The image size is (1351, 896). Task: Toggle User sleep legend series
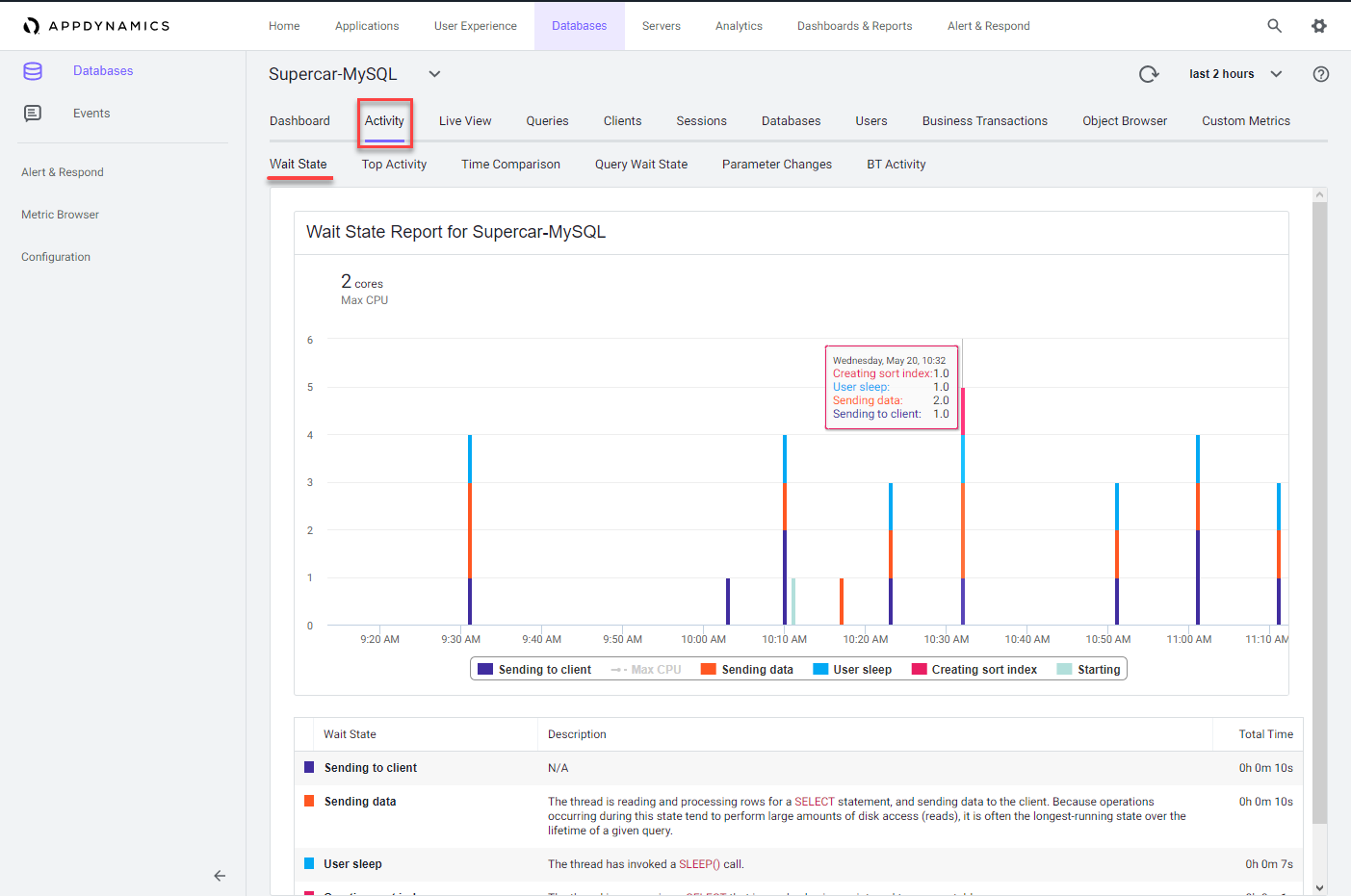pyautogui.click(x=852, y=670)
